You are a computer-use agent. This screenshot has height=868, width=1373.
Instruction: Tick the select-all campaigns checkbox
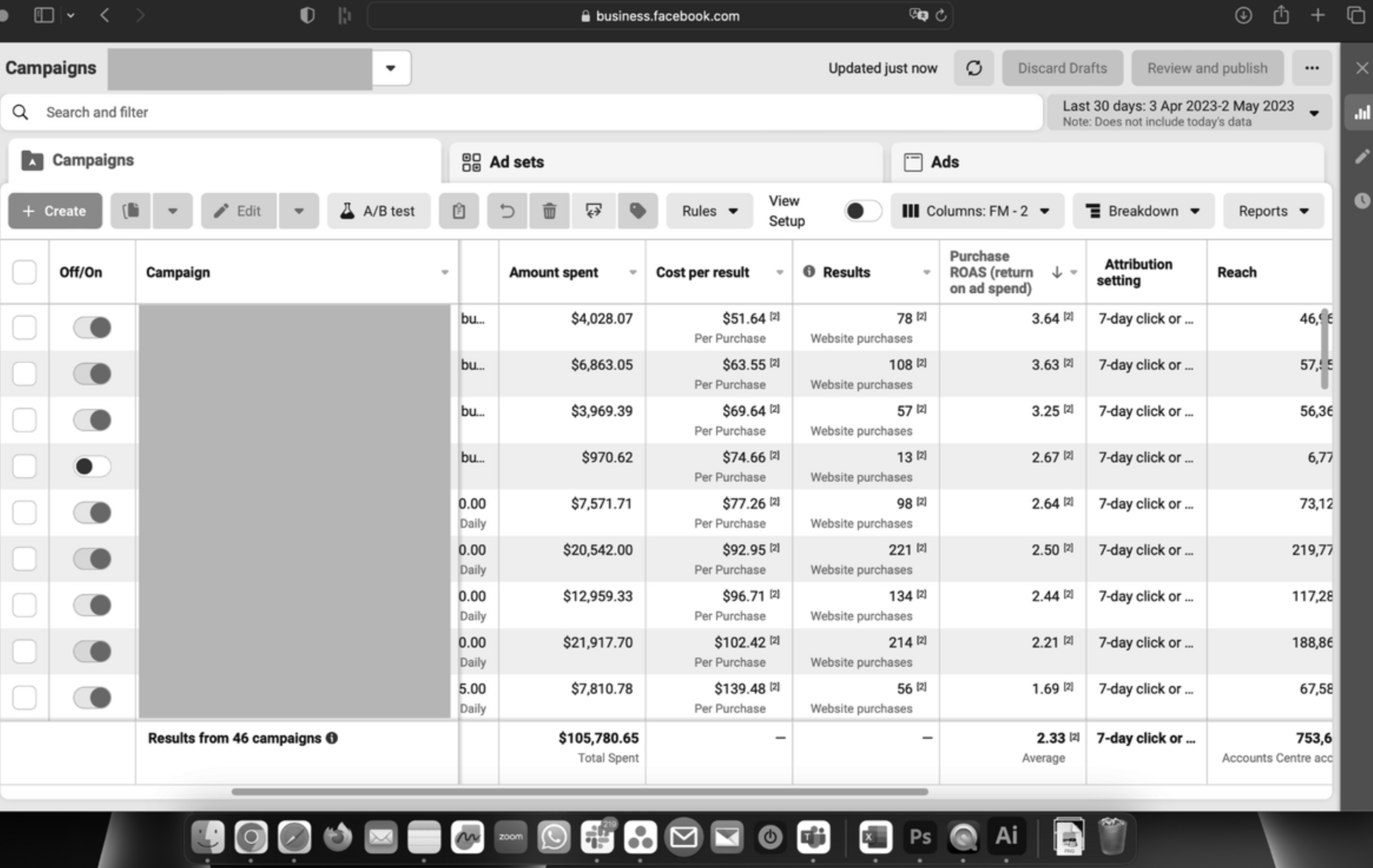click(x=24, y=272)
